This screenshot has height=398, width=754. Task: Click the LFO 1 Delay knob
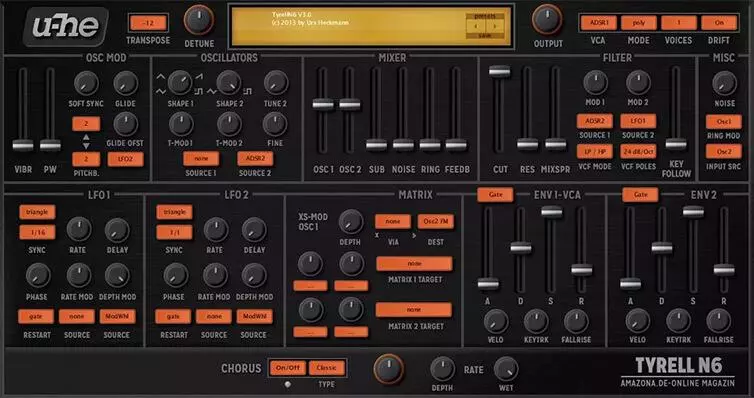pos(117,230)
